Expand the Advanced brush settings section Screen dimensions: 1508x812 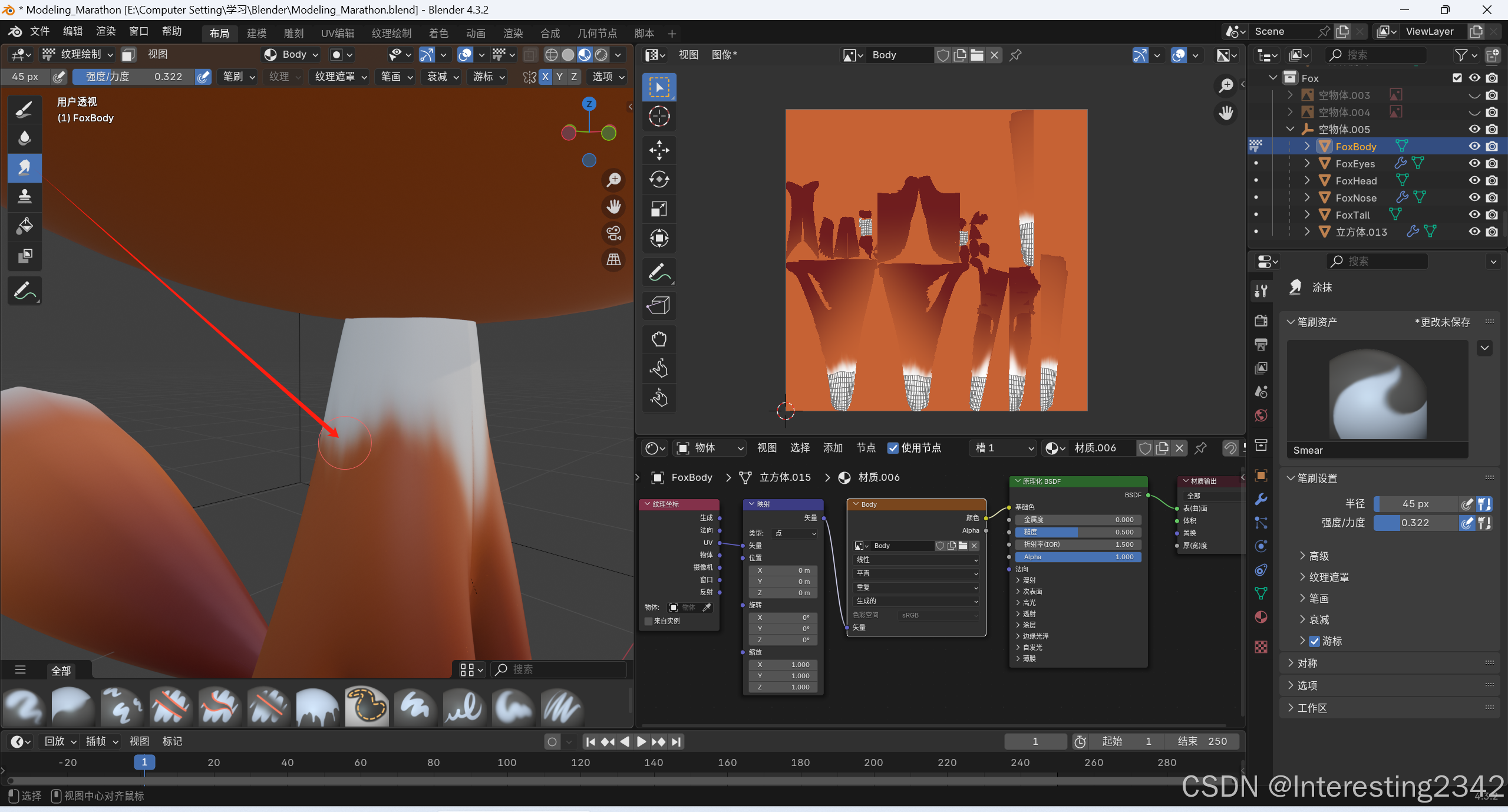(x=1318, y=556)
